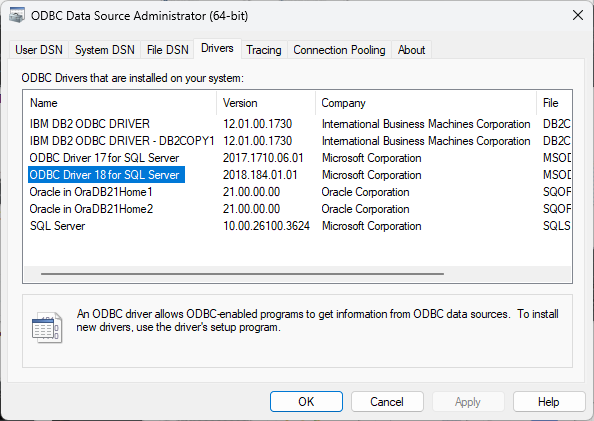Screen dimensions: 594x421
Task: Click the data source table icon in info panel
Action: coord(47,327)
